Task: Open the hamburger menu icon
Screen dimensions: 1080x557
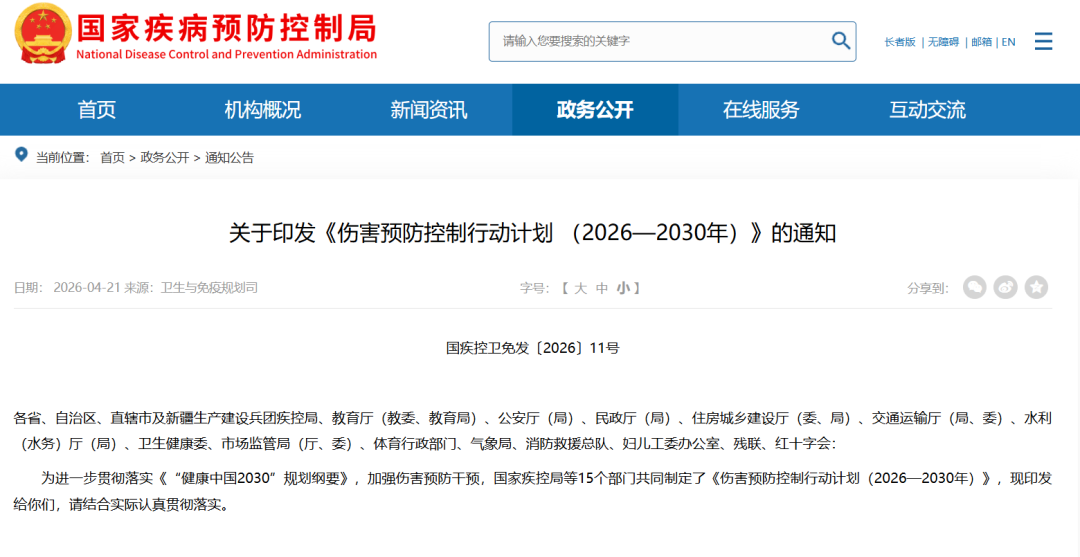Action: click(1043, 41)
